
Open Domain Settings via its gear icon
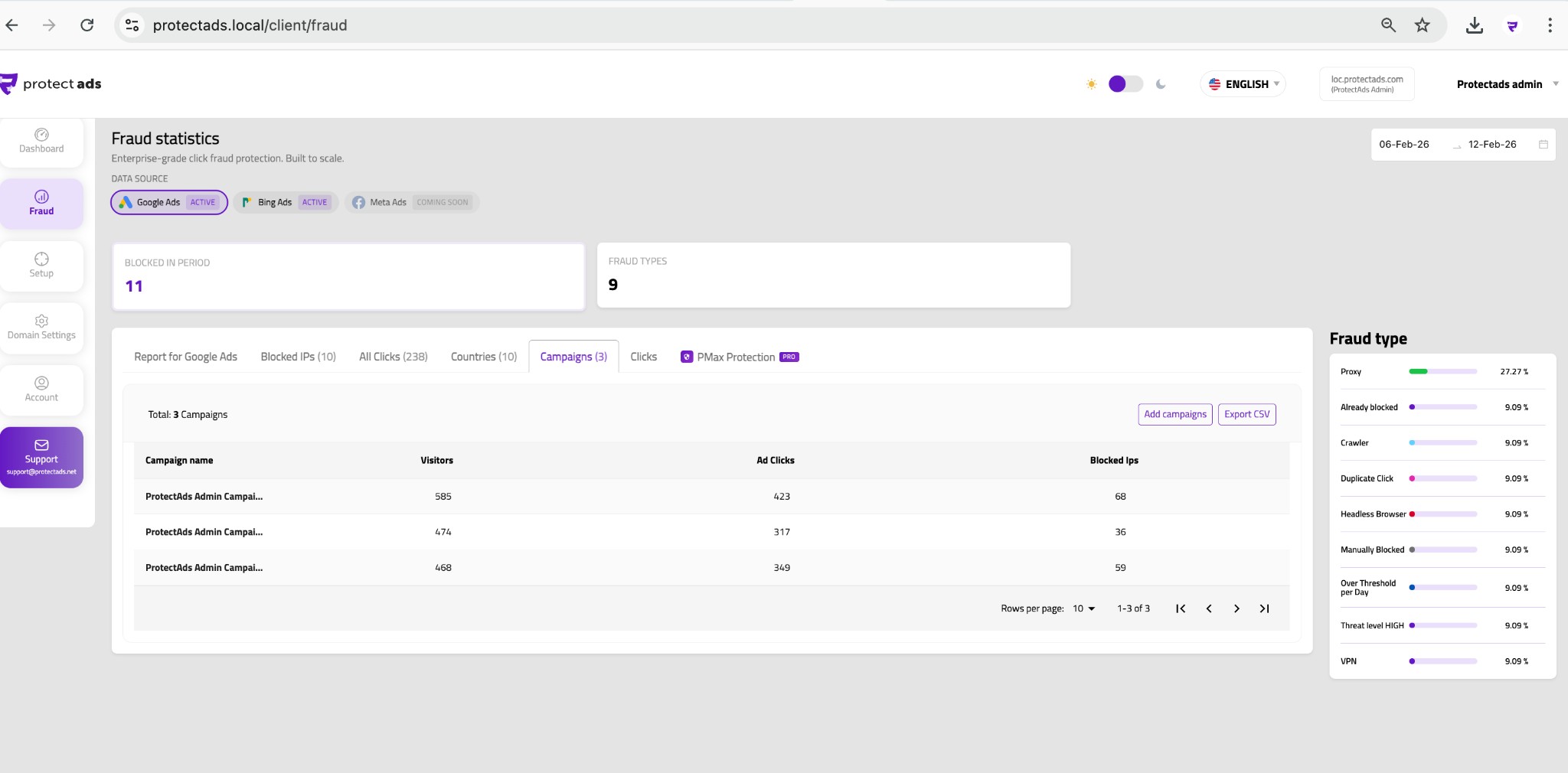tap(41, 321)
